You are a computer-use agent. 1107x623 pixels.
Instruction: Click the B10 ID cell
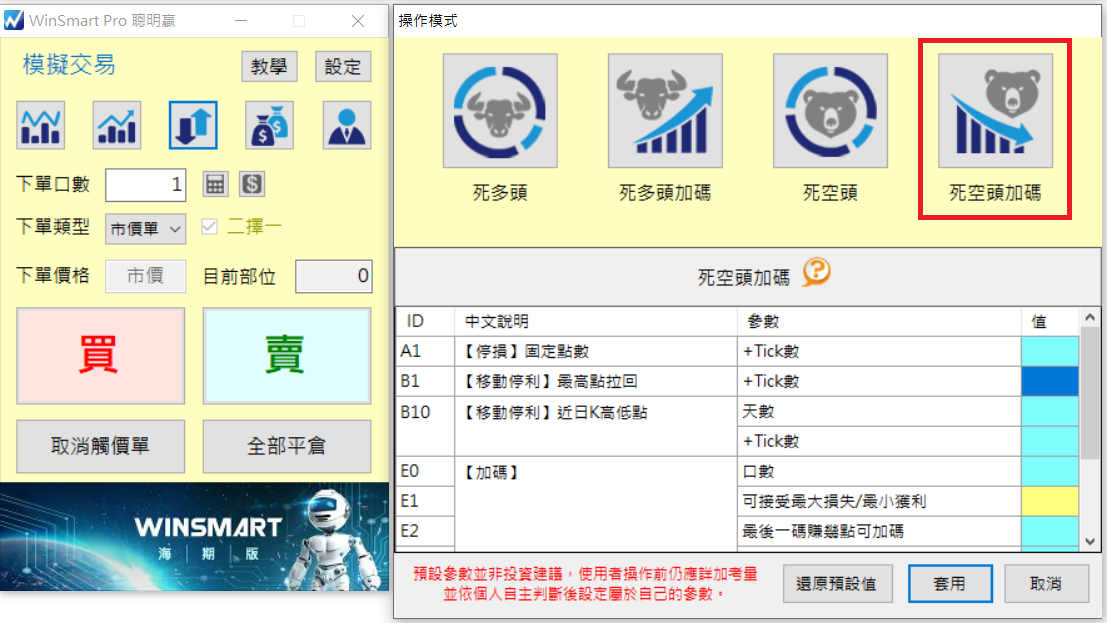[x=425, y=426]
